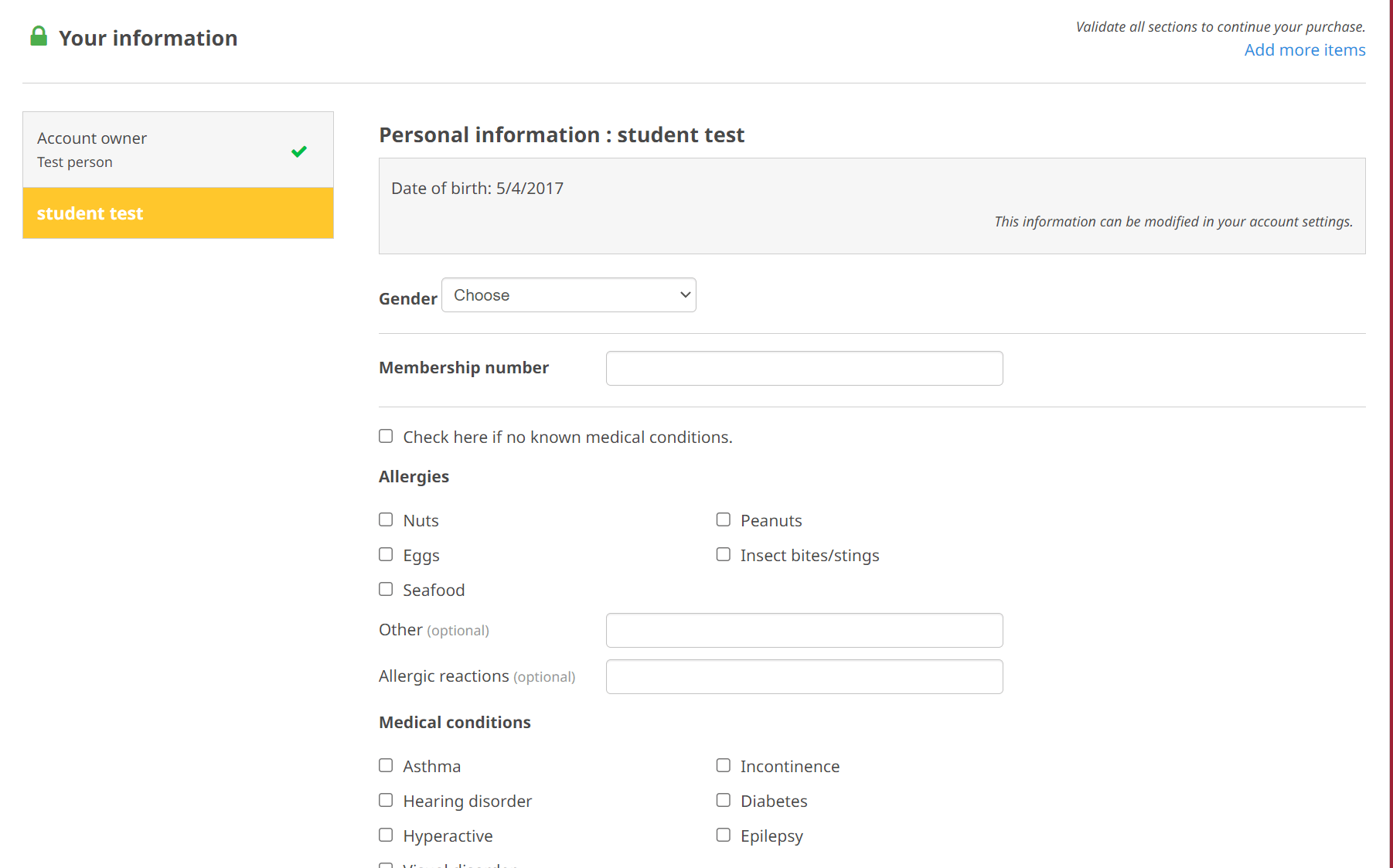Check the Hyperactive condition box
The height and width of the screenshot is (868, 1393).
[386, 835]
